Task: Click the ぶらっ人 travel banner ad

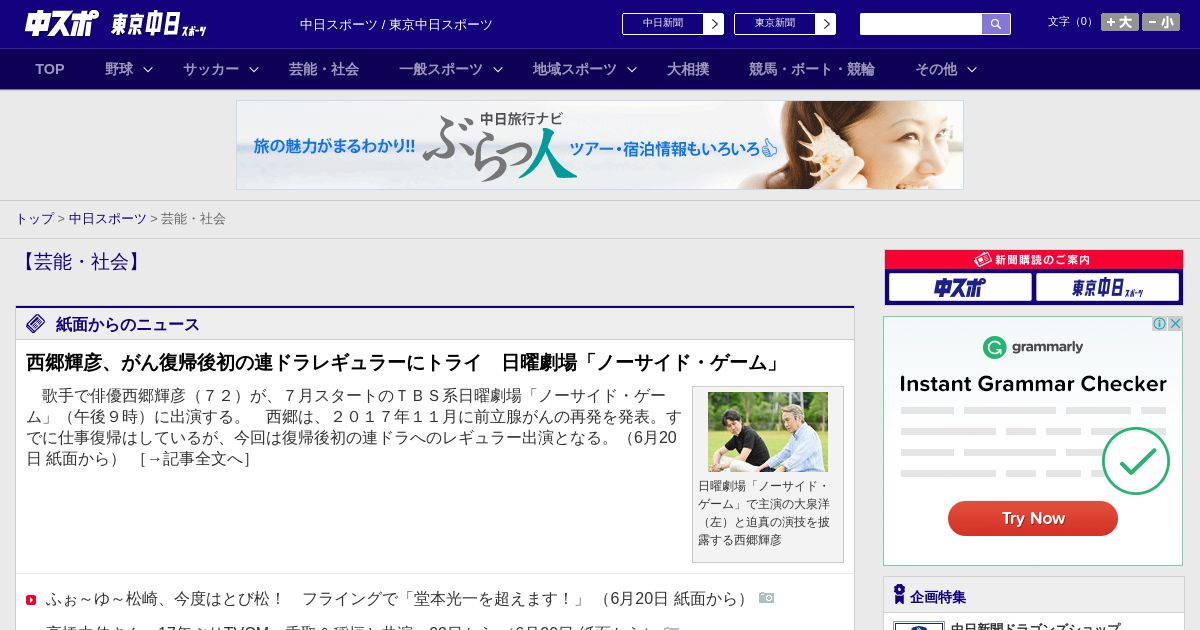Action: pos(600,145)
